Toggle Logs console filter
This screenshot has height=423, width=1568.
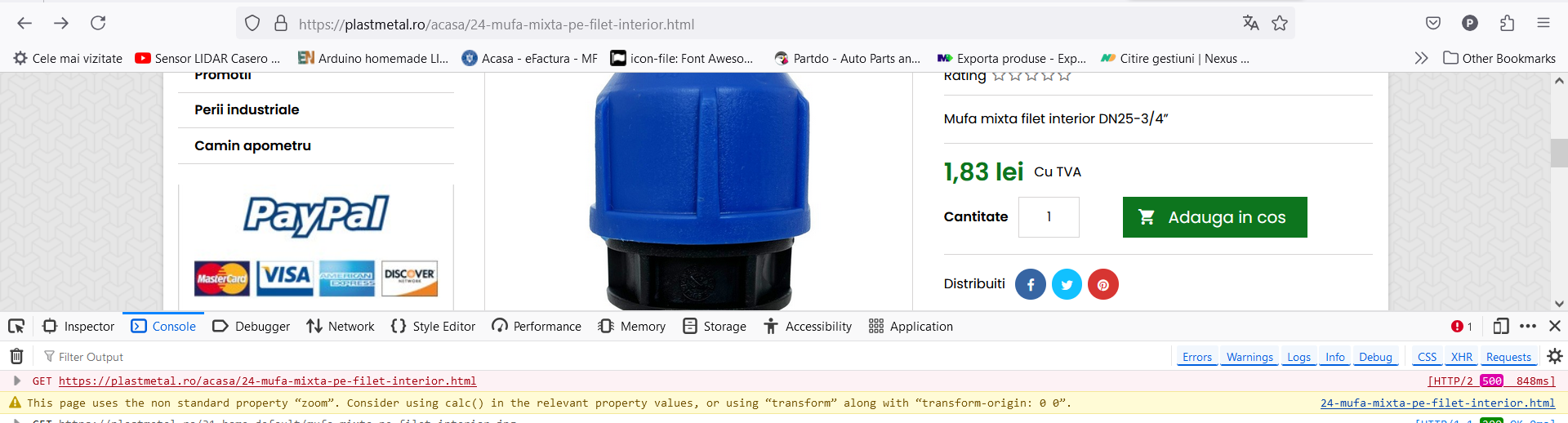1298,357
